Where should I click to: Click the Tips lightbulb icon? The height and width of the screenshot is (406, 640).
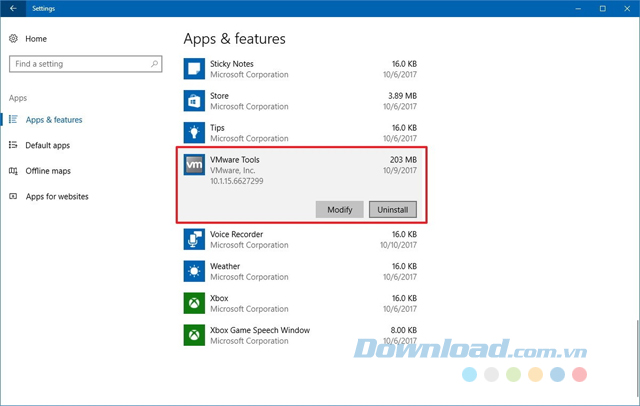[194, 133]
